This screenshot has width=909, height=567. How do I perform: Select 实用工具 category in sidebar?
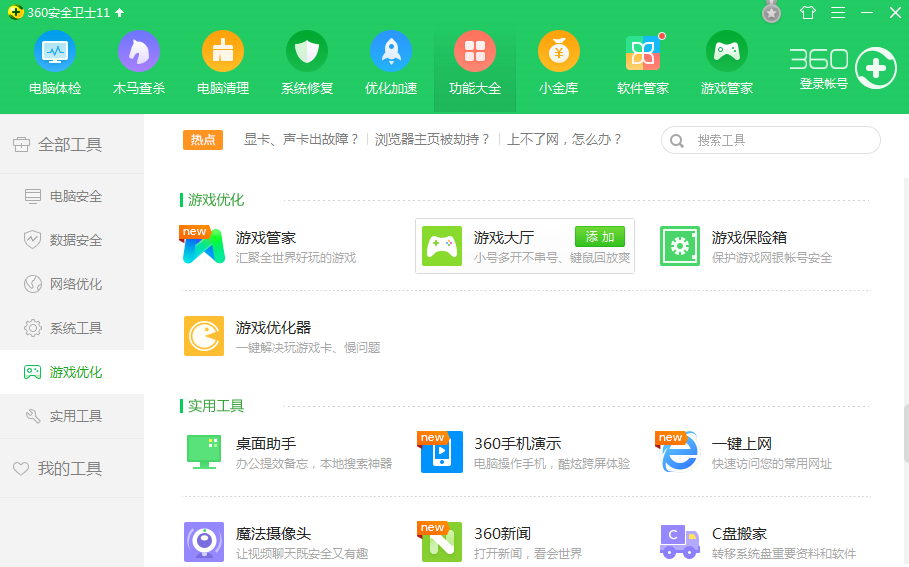[x=72, y=416]
